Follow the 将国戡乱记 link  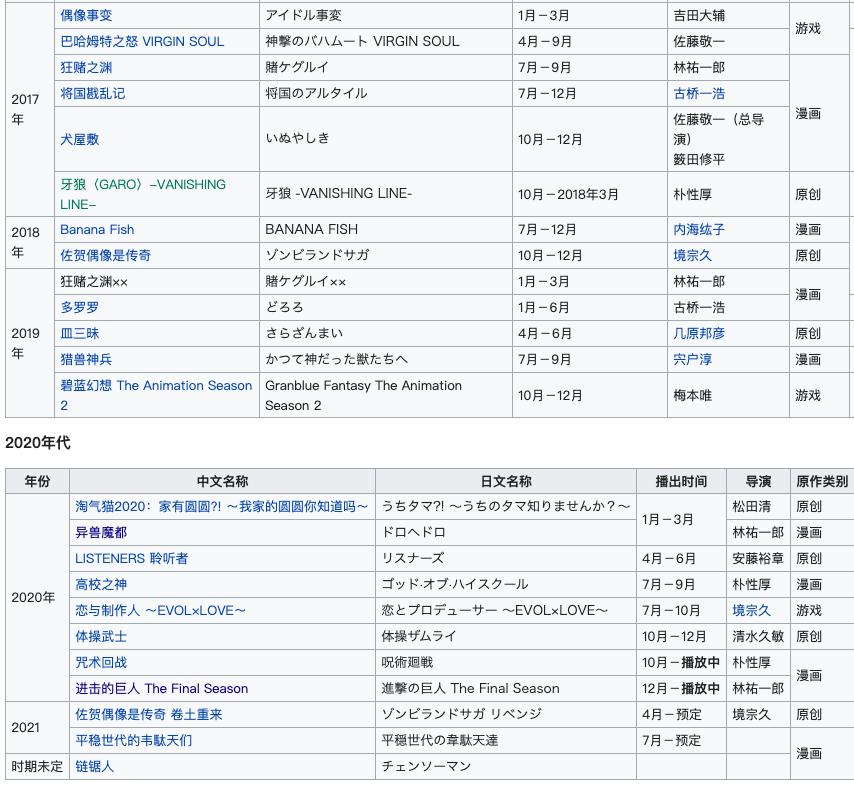tap(92, 93)
